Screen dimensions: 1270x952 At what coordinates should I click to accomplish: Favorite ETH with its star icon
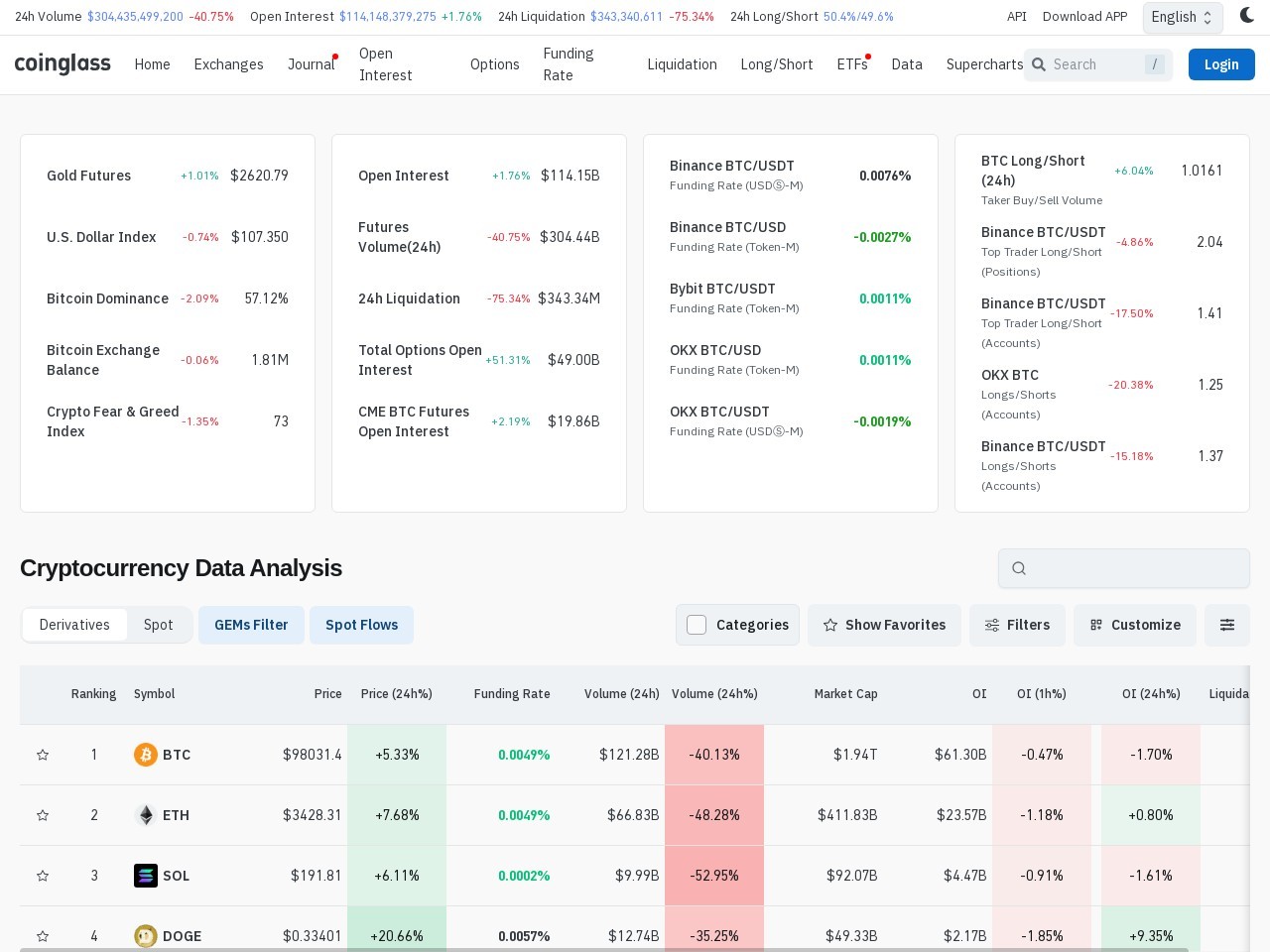43,815
